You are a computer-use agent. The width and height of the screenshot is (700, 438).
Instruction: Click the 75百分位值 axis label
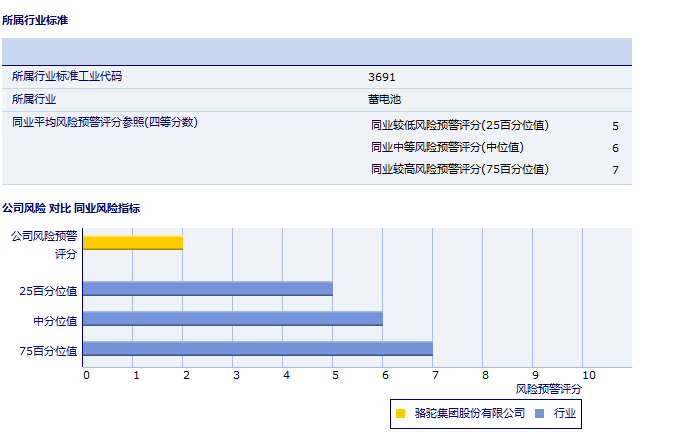point(49,350)
